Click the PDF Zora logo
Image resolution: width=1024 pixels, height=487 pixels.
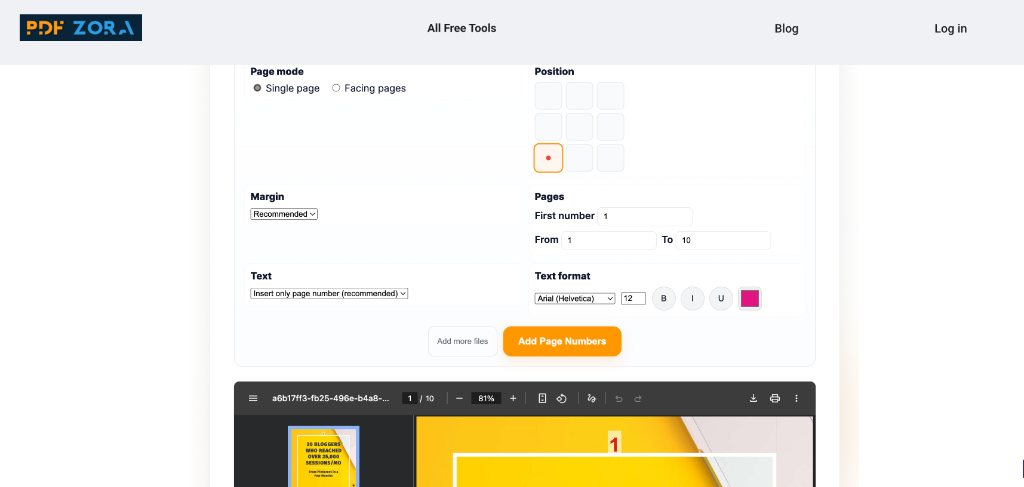[x=81, y=28]
